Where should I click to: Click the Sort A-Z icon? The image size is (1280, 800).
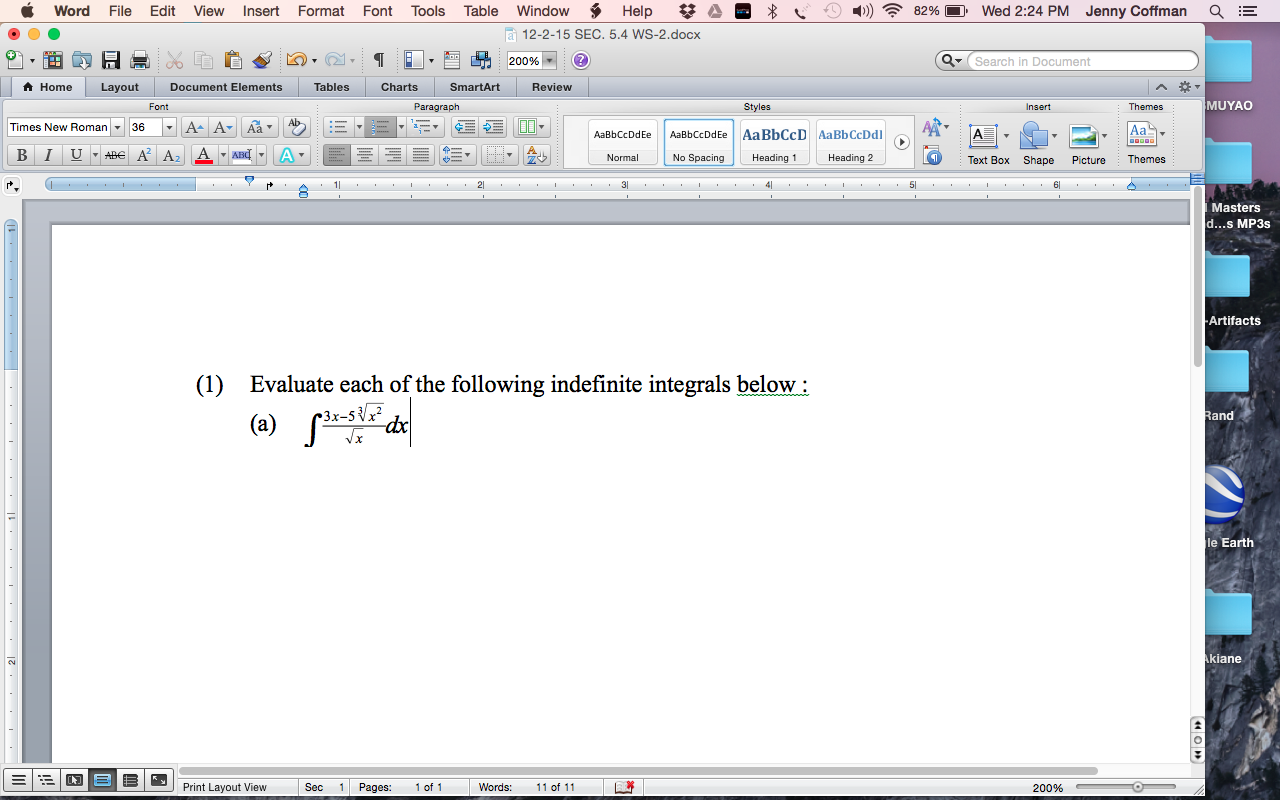point(536,155)
